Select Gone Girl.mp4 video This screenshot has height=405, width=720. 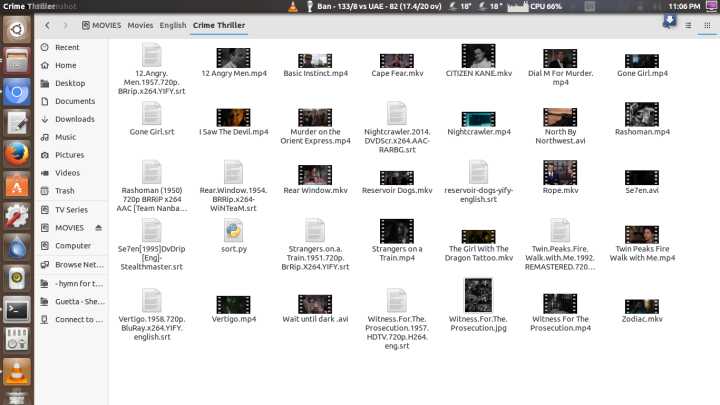coord(642,65)
